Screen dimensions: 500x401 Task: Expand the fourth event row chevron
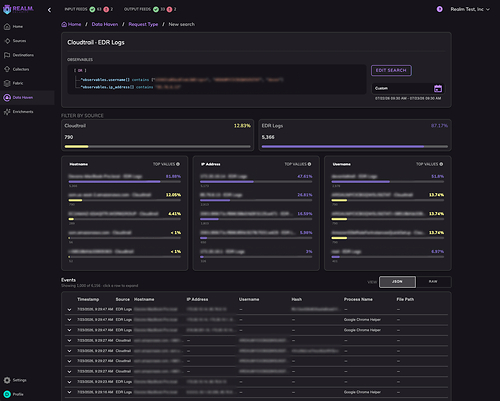pos(69,341)
